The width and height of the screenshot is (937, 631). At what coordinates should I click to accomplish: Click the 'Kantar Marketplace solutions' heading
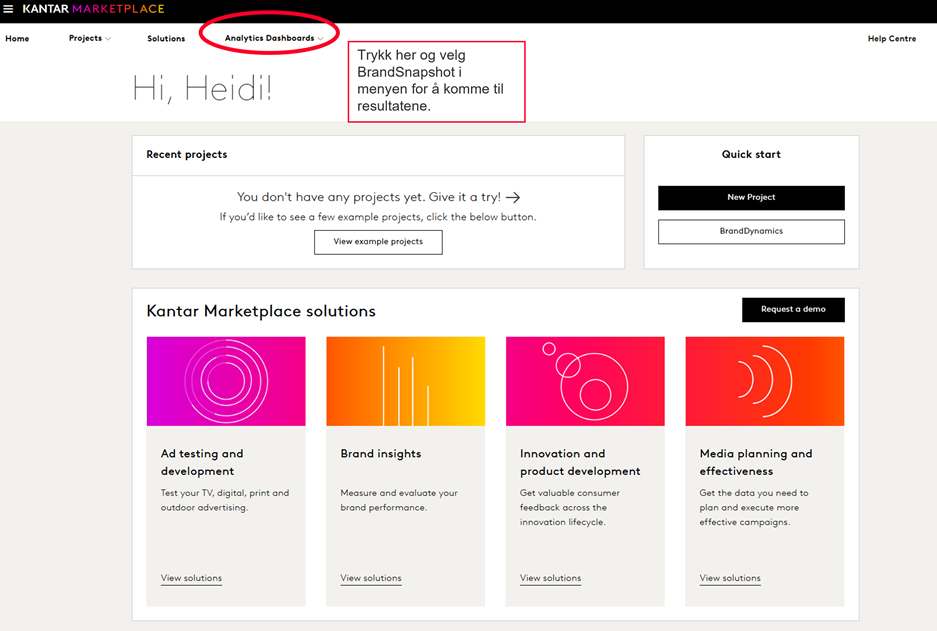click(261, 311)
